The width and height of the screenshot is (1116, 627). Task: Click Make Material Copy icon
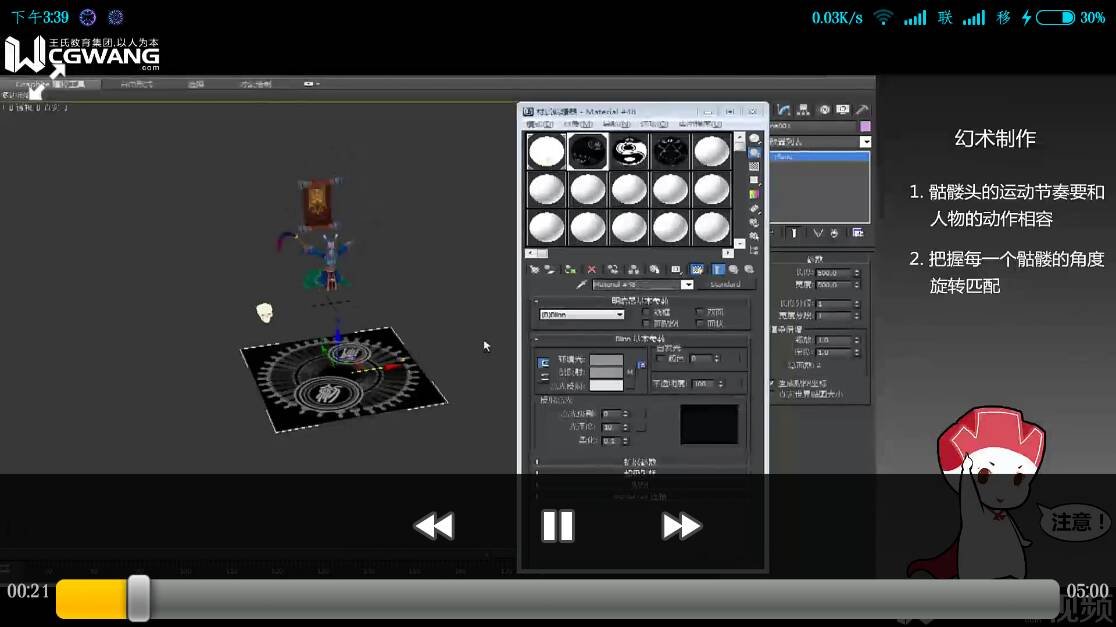coord(613,270)
